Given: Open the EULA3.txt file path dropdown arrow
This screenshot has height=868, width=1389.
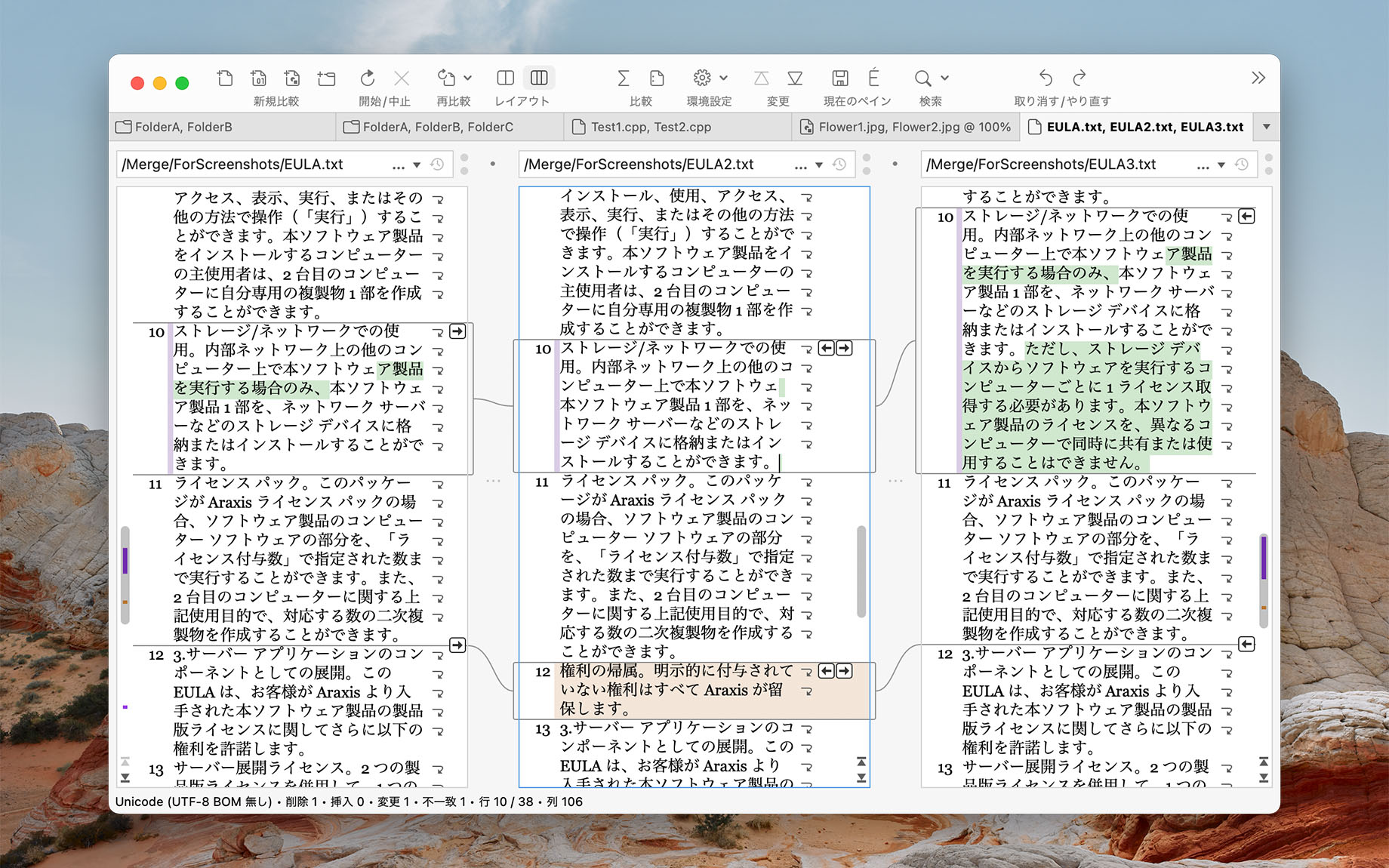Looking at the screenshot, I should (1221, 164).
